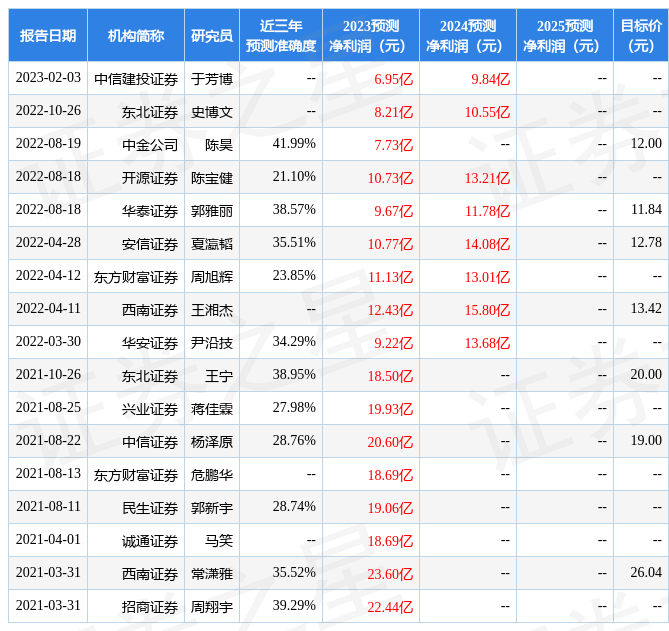669x631 pixels.
Task: Click the 近三年预测准确度 column header
Action: 281,35
